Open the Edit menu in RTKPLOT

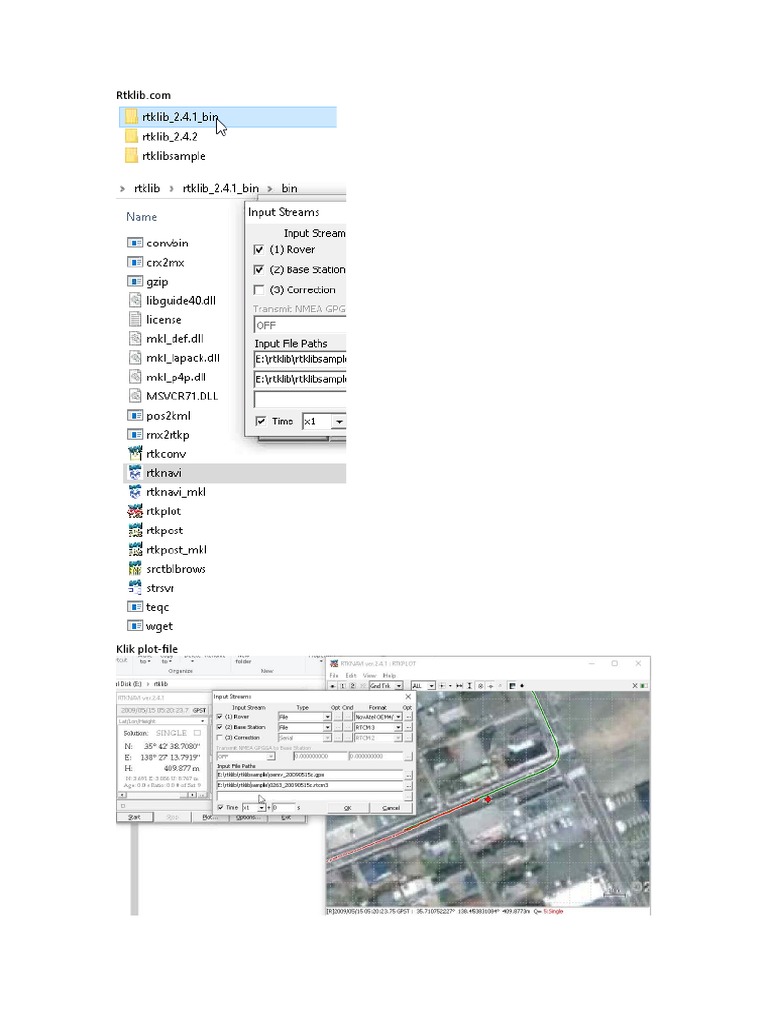[x=351, y=675]
